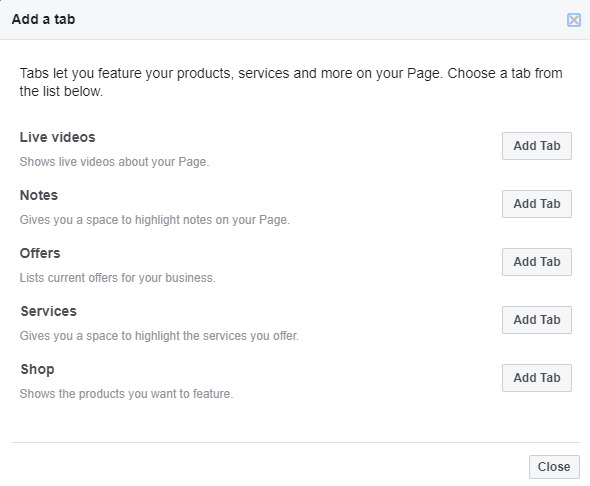Click the Close button at bottom
The width and height of the screenshot is (590, 486).
554,467
